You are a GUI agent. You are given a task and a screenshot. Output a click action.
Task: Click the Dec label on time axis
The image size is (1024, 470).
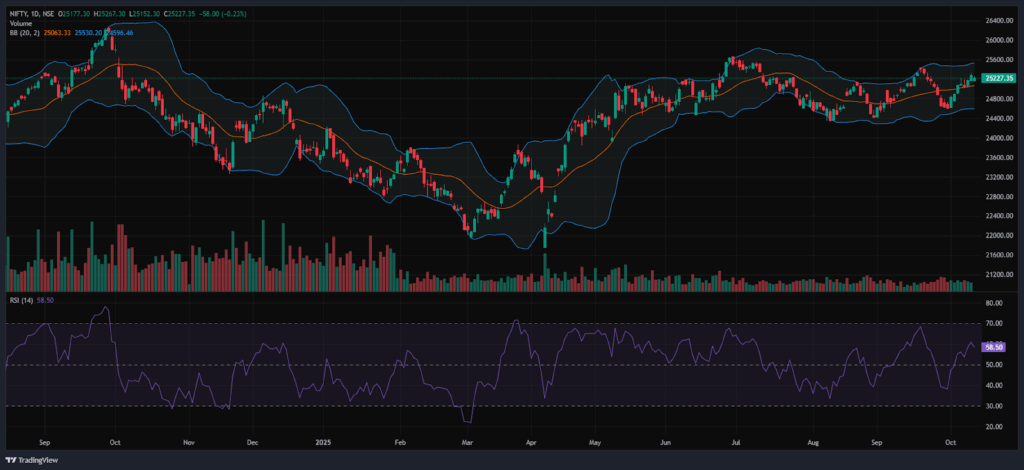click(x=252, y=440)
